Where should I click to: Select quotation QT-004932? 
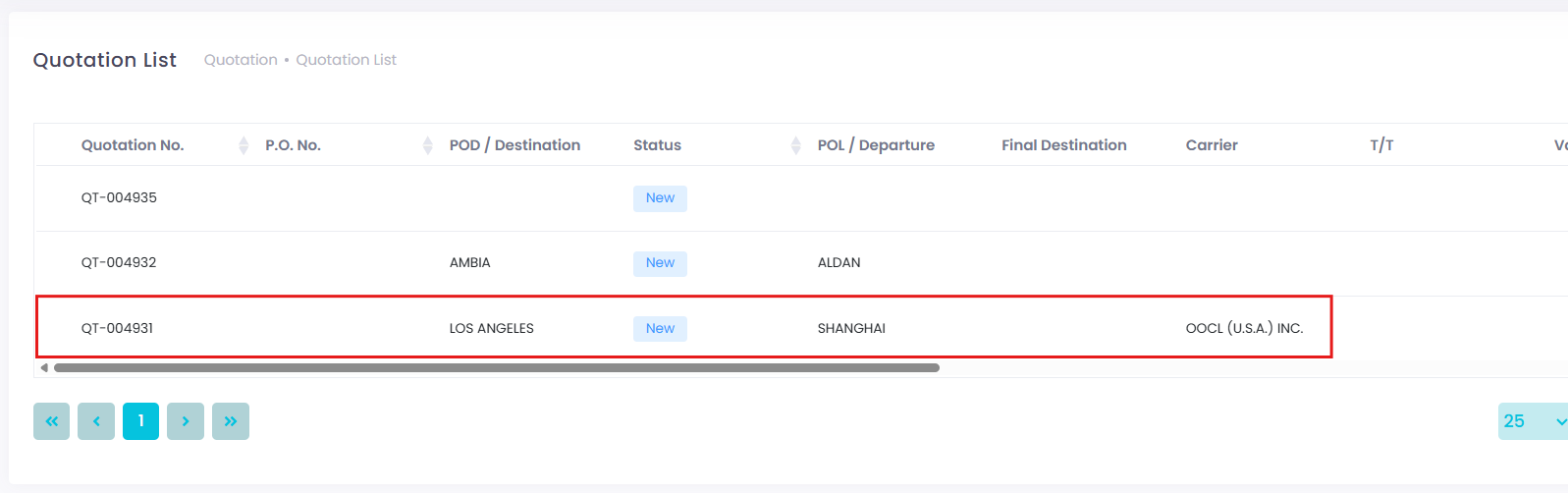(119, 262)
